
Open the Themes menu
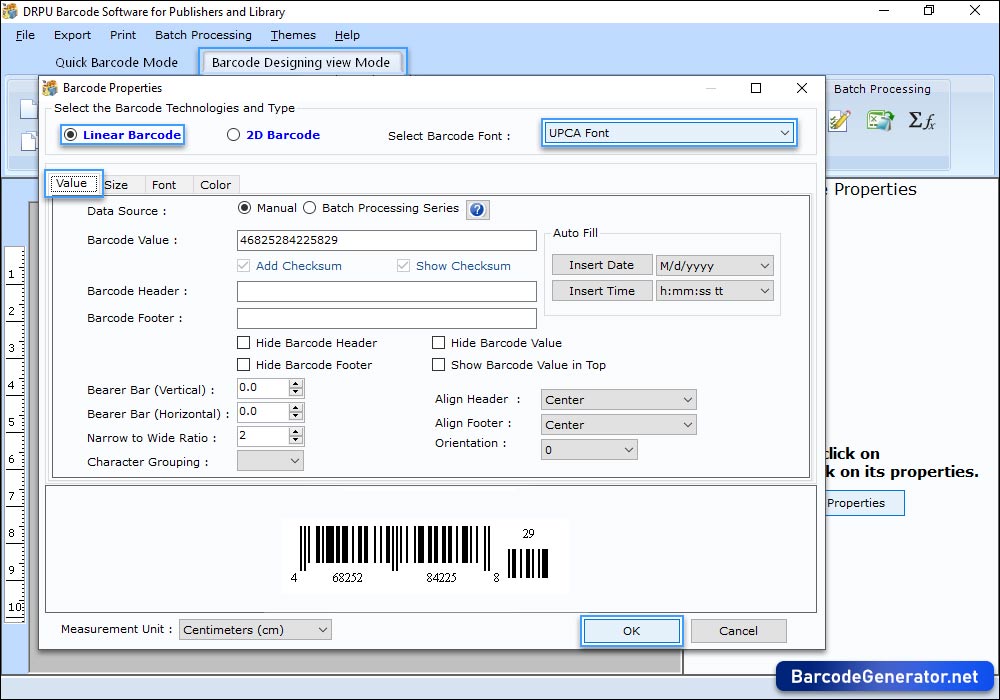pos(292,35)
